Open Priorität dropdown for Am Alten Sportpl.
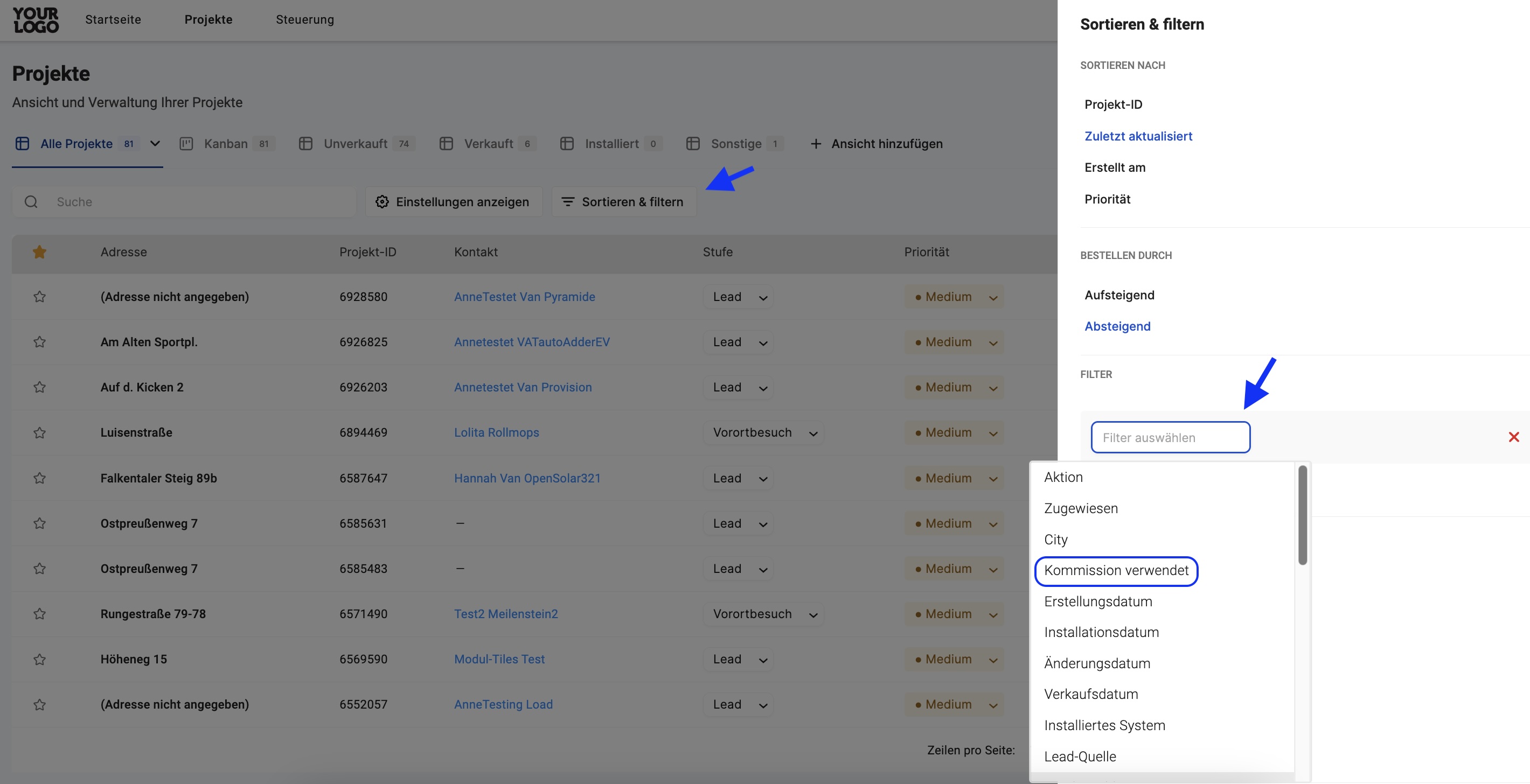 click(955, 342)
